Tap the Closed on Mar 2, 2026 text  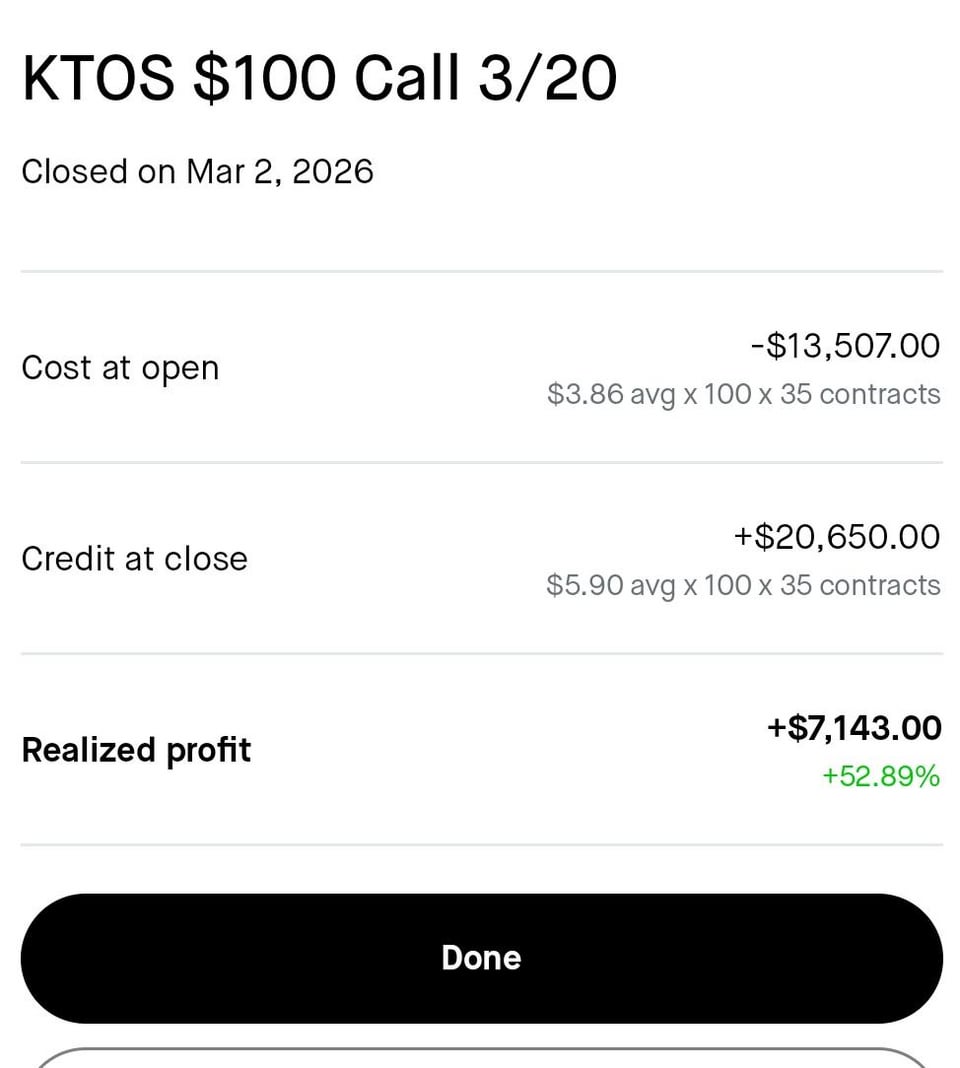197,172
